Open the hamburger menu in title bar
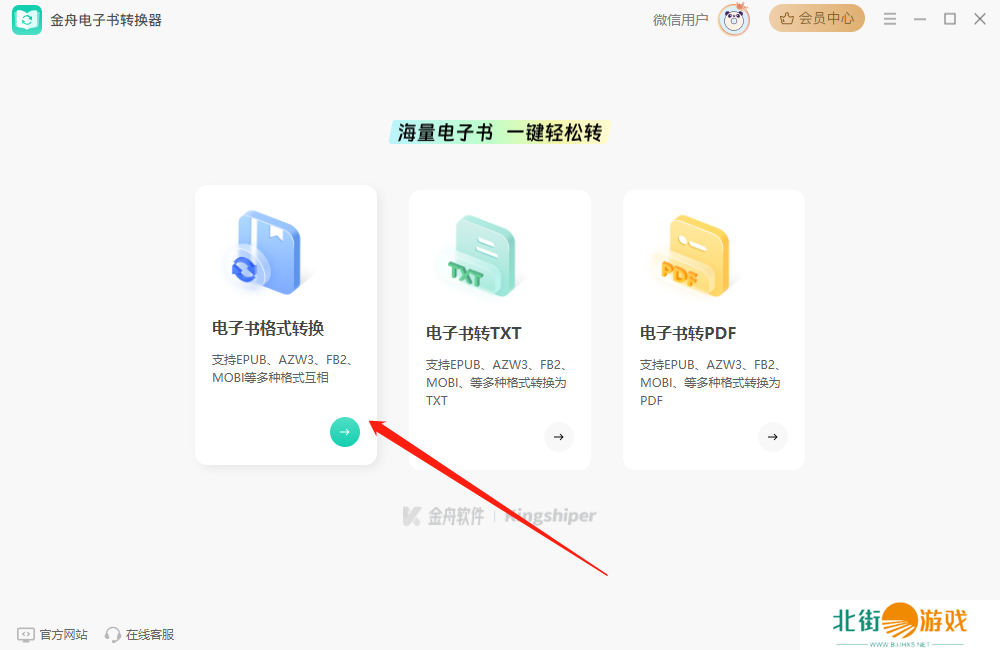Image resolution: width=1000 pixels, height=650 pixels. coord(890,19)
